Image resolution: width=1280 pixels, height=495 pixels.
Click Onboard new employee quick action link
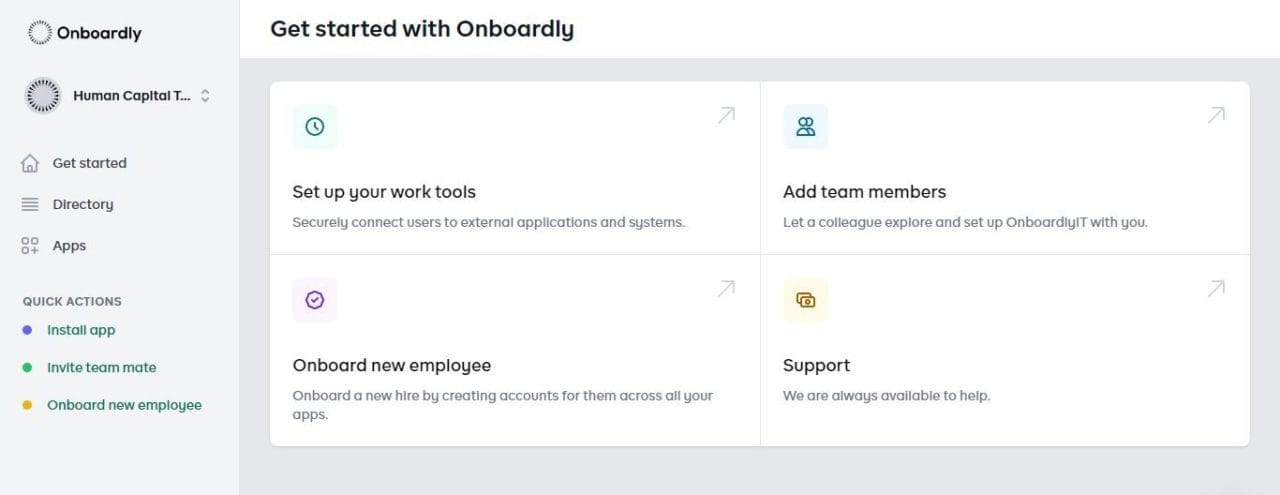pyautogui.click(x=124, y=405)
